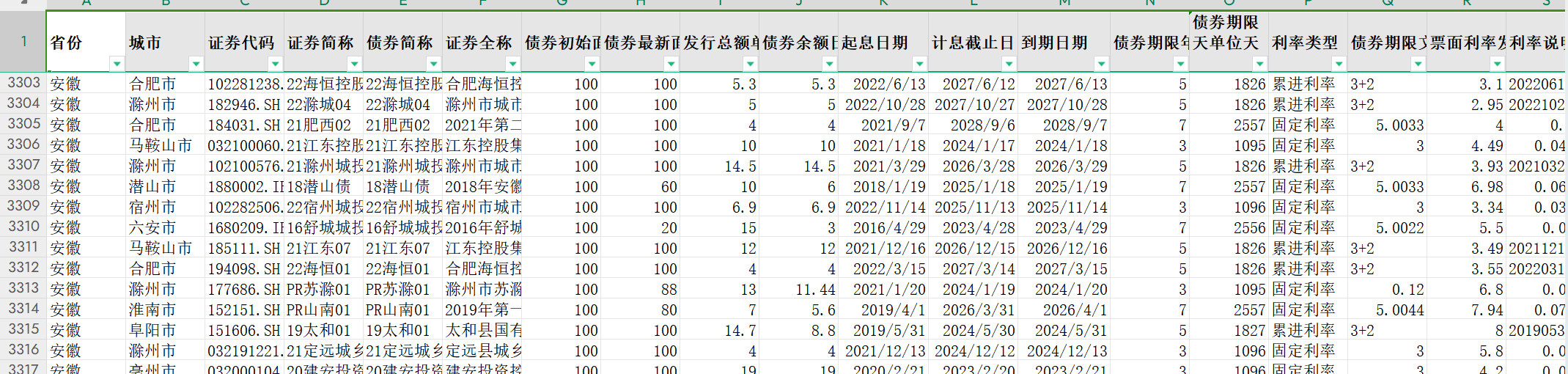
Task: Click the start date cell 2021/9/7
Action: tap(883, 125)
